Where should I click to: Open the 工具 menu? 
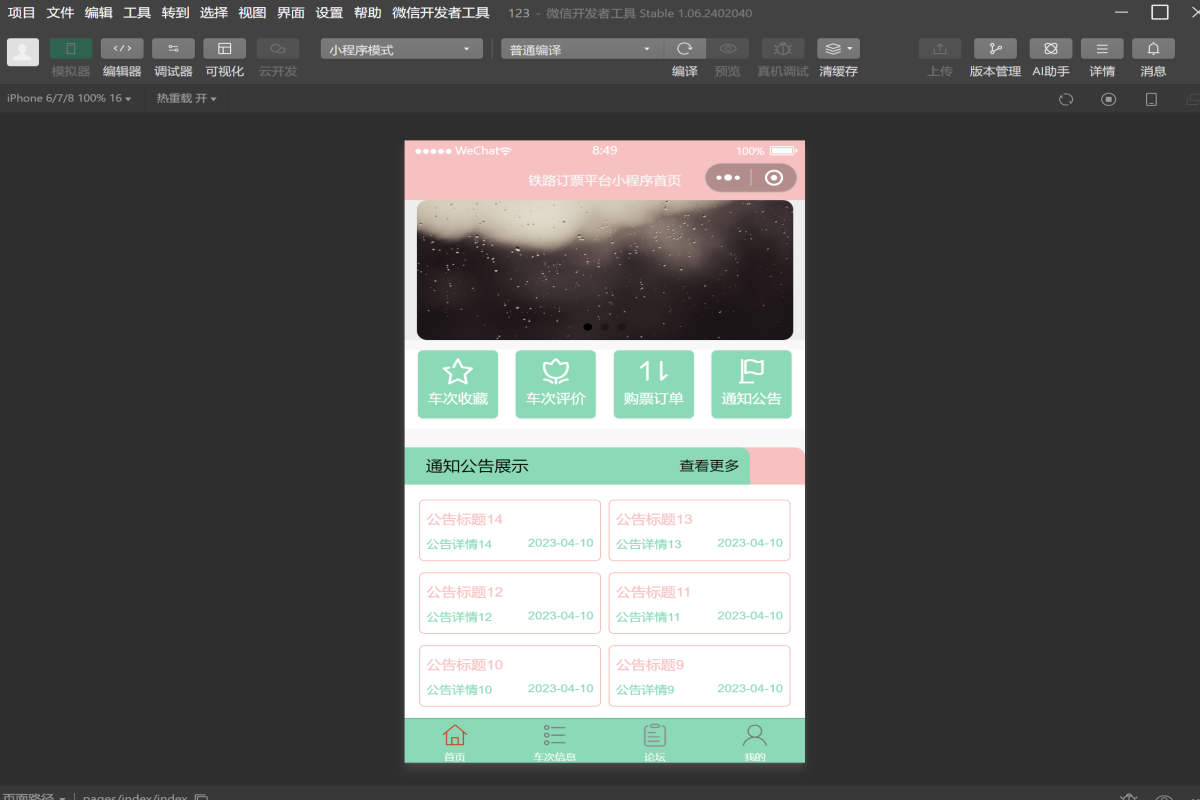[x=137, y=13]
